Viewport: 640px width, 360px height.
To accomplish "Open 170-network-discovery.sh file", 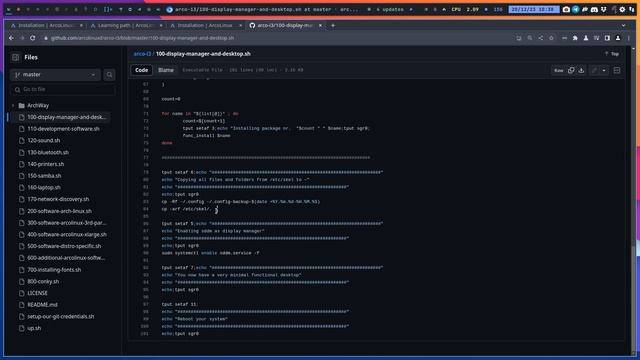I will coord(58,199).
